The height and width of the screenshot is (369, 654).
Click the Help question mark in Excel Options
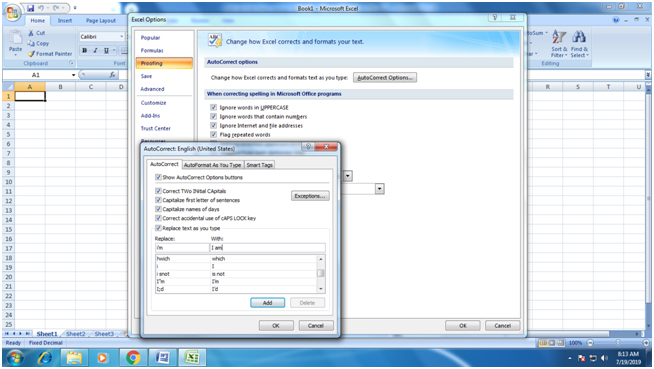coord(495,18)
